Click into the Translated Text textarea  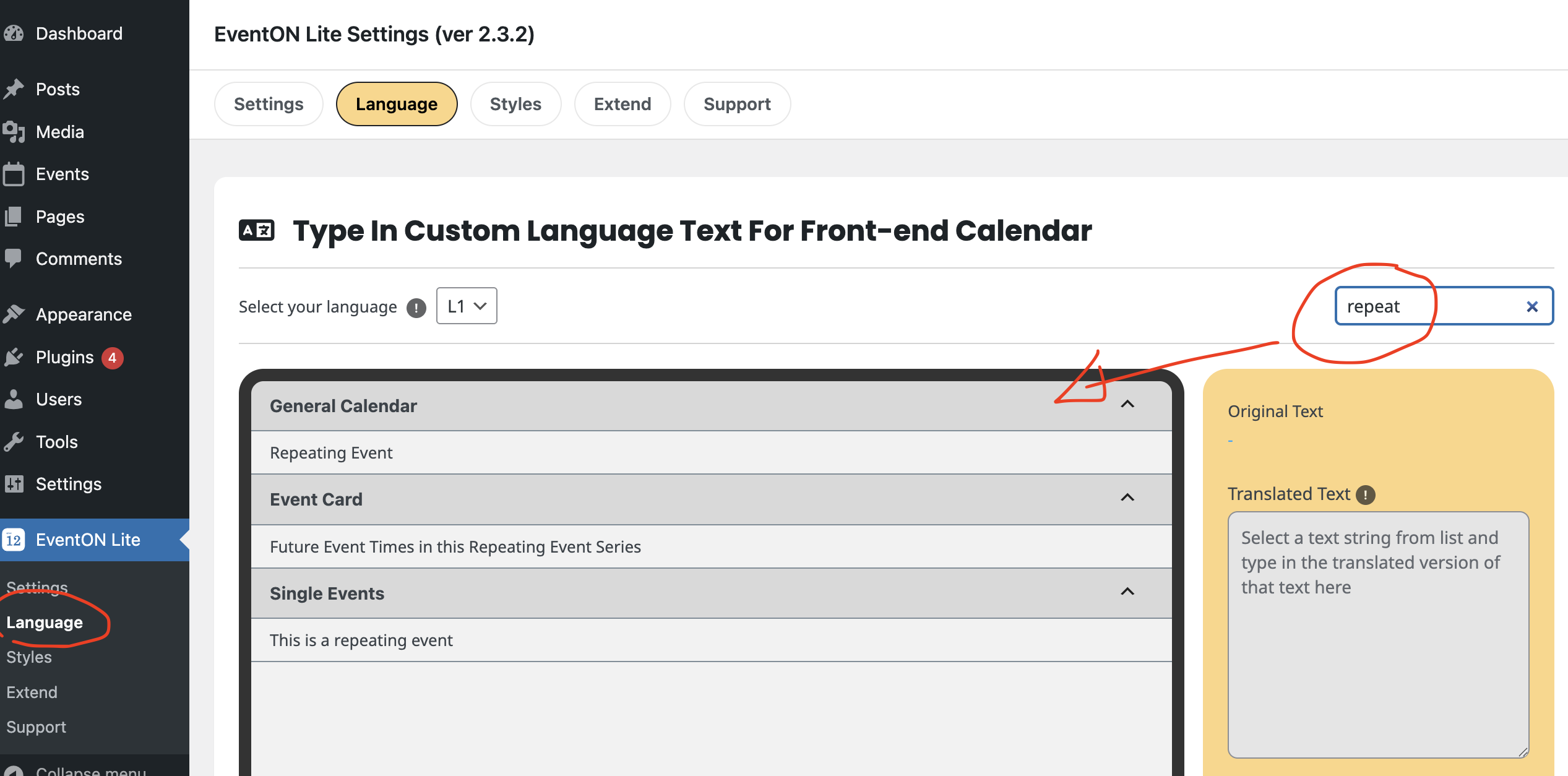coord(1378,634)
